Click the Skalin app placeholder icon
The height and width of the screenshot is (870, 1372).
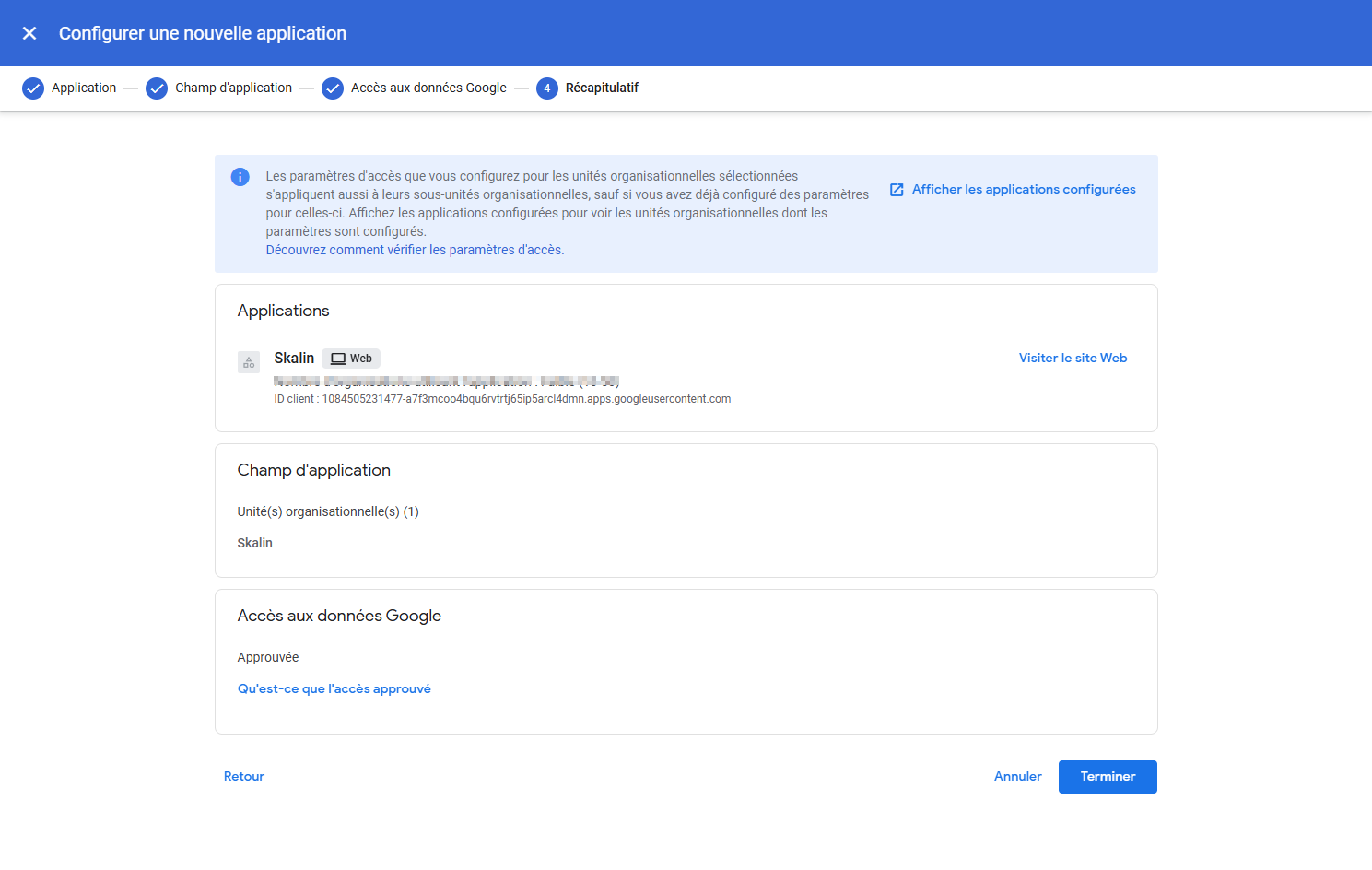(x=249, y=362)
